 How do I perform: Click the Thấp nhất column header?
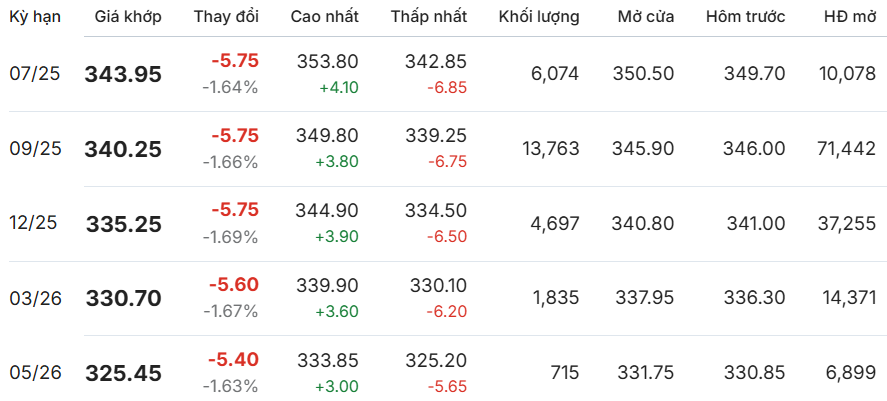(x=429, y=17)
